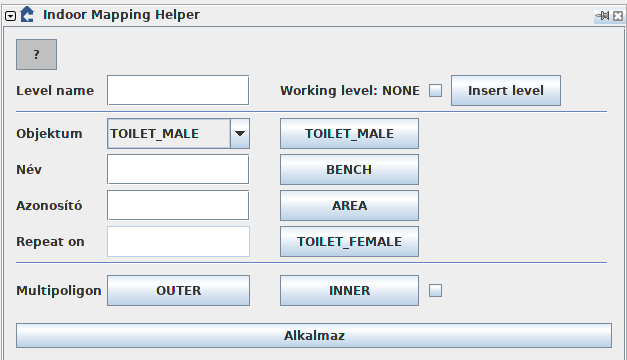Click the Alkalmaz apply button

[314, 335]
